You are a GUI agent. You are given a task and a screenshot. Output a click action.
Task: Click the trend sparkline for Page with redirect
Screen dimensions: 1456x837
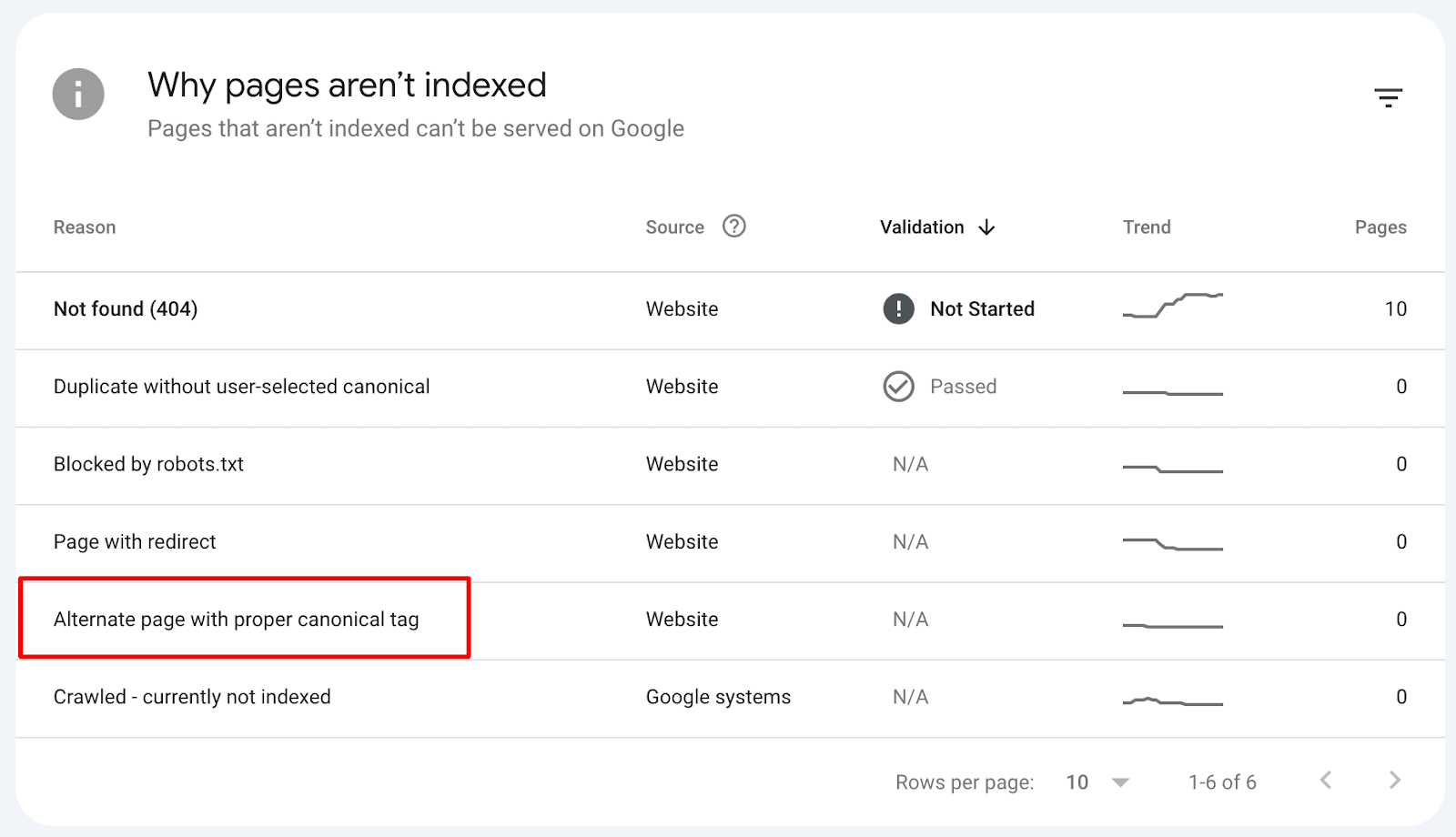coord(1173,544)
